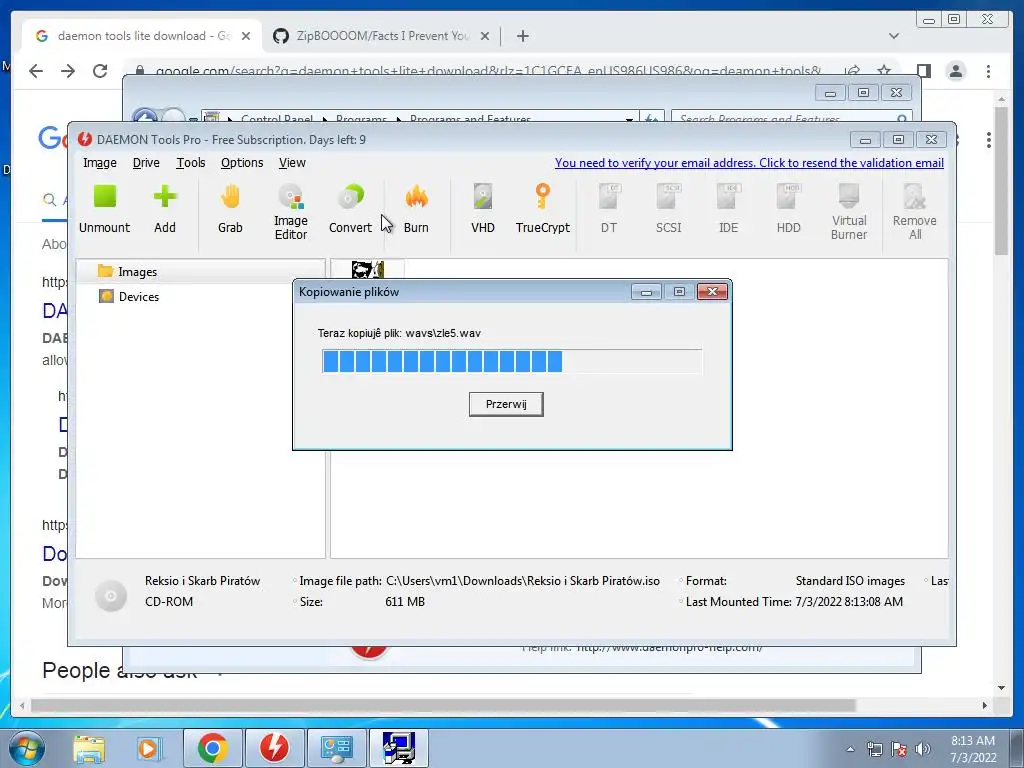The image size is (1024, 768).
Task: Click the installer taskbar icon
Action: (x=399, y=748)
